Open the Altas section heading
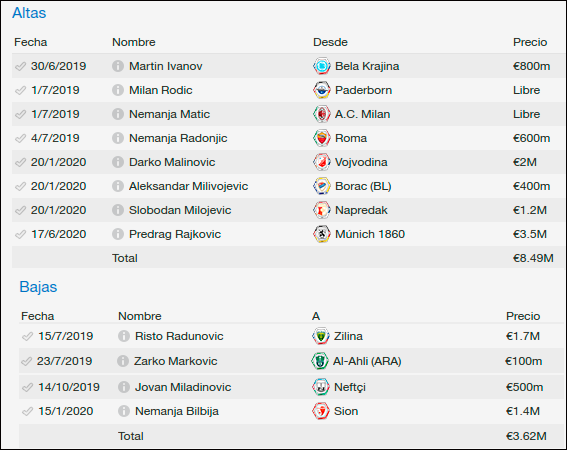 29,13
